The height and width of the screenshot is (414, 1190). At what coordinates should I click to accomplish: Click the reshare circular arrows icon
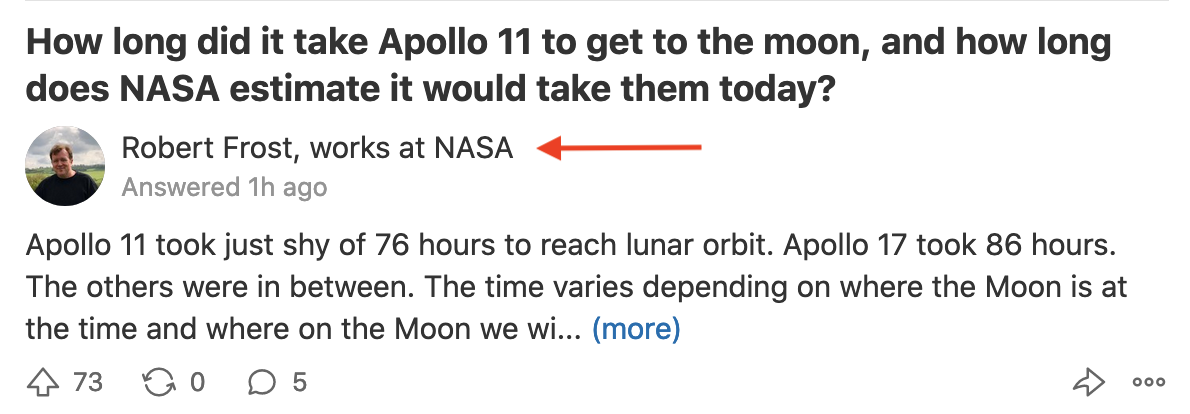point(160,381)
